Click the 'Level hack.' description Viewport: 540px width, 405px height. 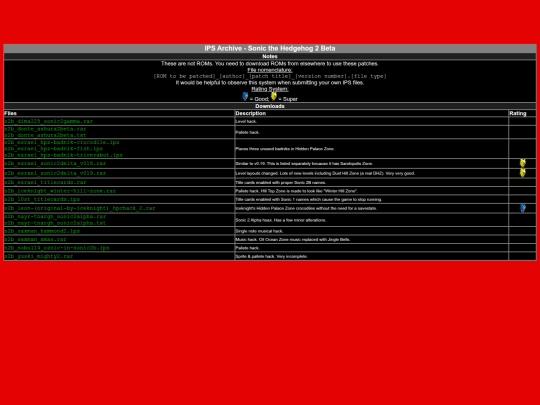246,121
